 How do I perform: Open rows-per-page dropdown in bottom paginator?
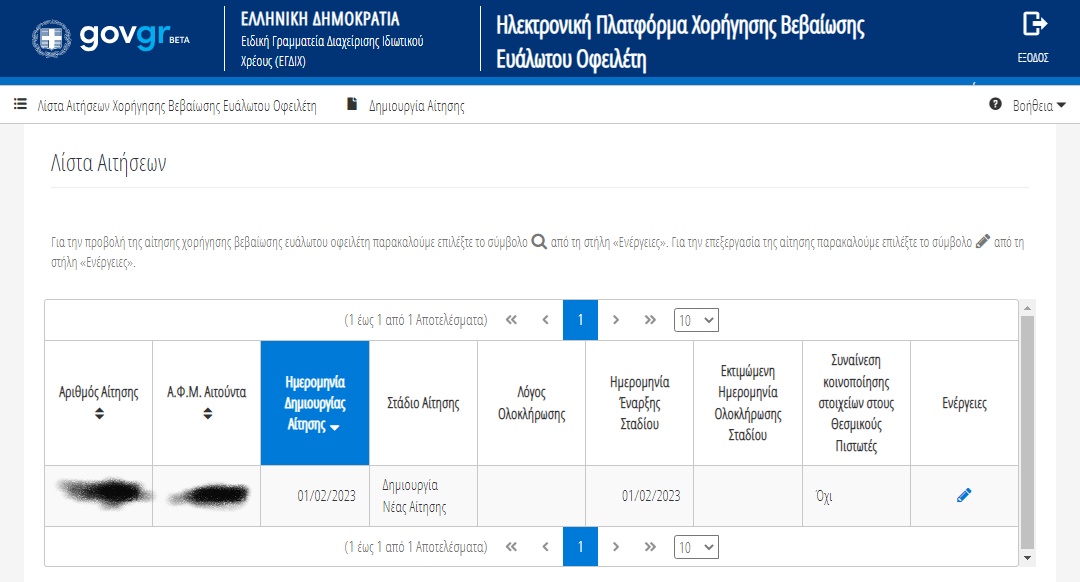[x=696, y=547]
